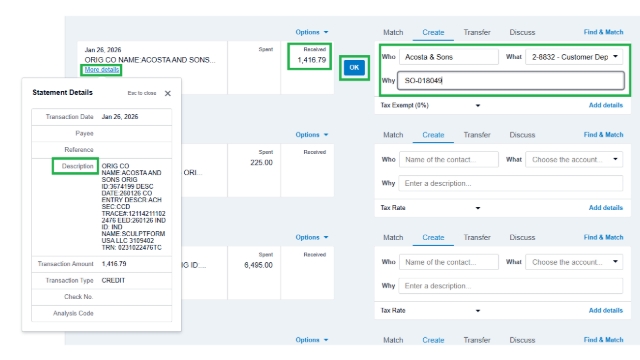This screenshot has height=360, width=640.
Task: Select Create tab for Acosta transaction
Action: tap(433, 32)
